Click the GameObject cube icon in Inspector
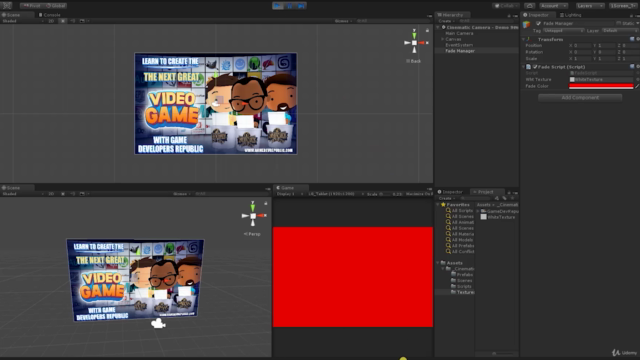640x360 pixels. point(527,24)
